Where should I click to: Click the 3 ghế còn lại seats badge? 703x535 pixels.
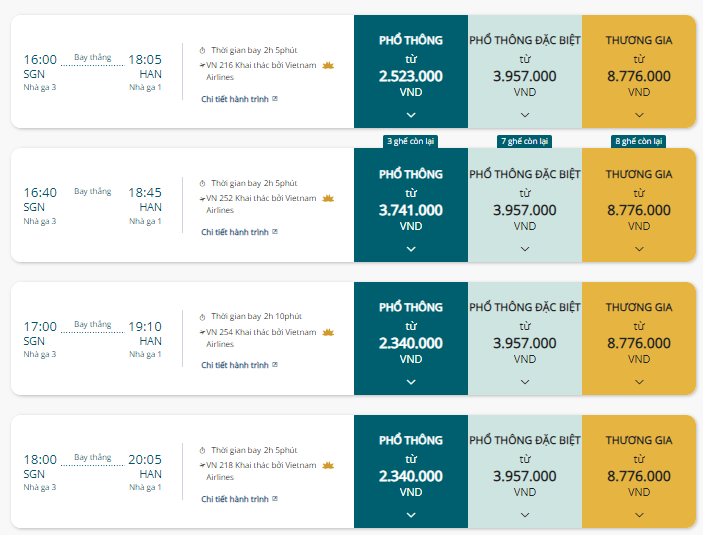[411, 141]
